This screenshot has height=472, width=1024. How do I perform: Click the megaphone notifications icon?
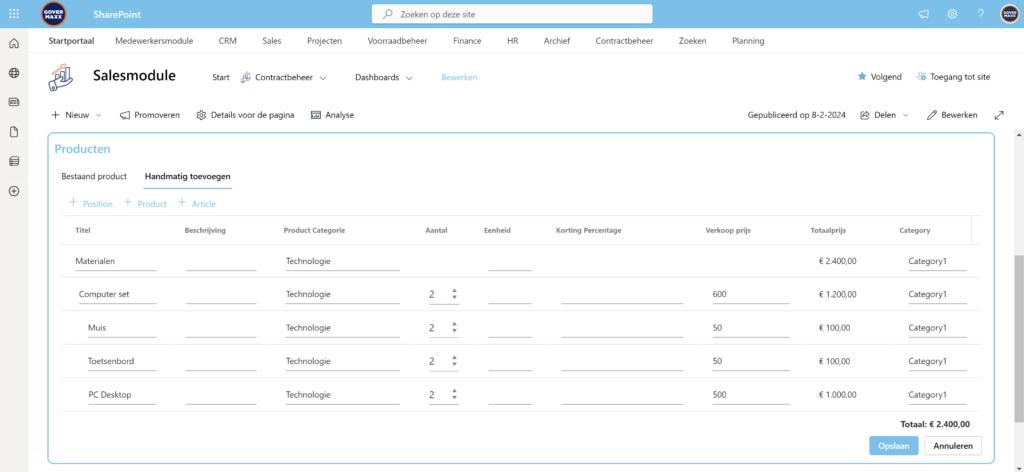point(923,14)
